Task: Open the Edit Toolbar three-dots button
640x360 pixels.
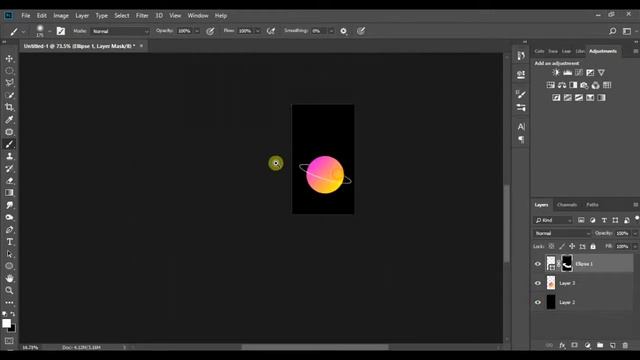Action: 9,302
